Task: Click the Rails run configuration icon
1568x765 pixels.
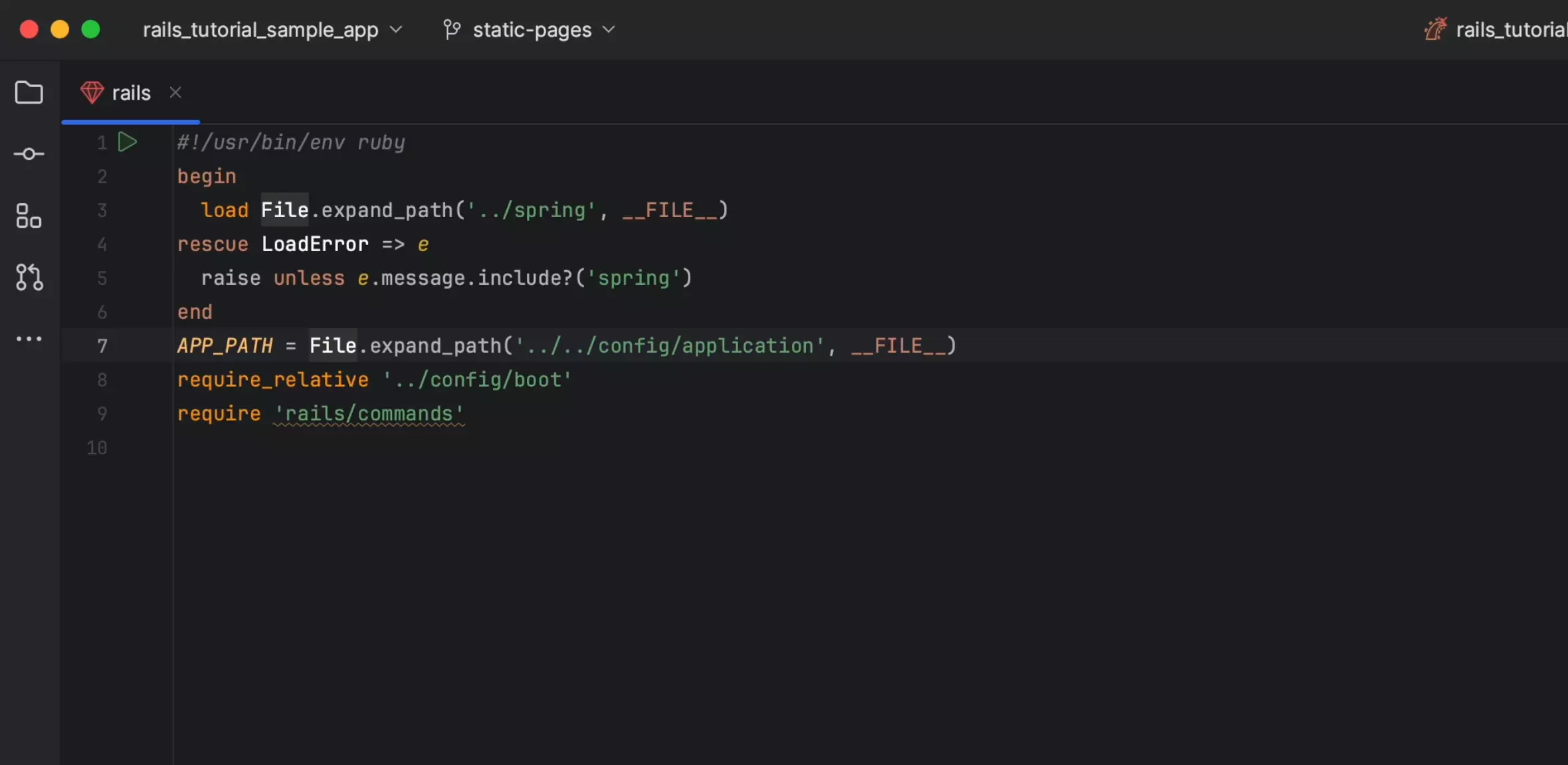Action: tap(1435, 29)
